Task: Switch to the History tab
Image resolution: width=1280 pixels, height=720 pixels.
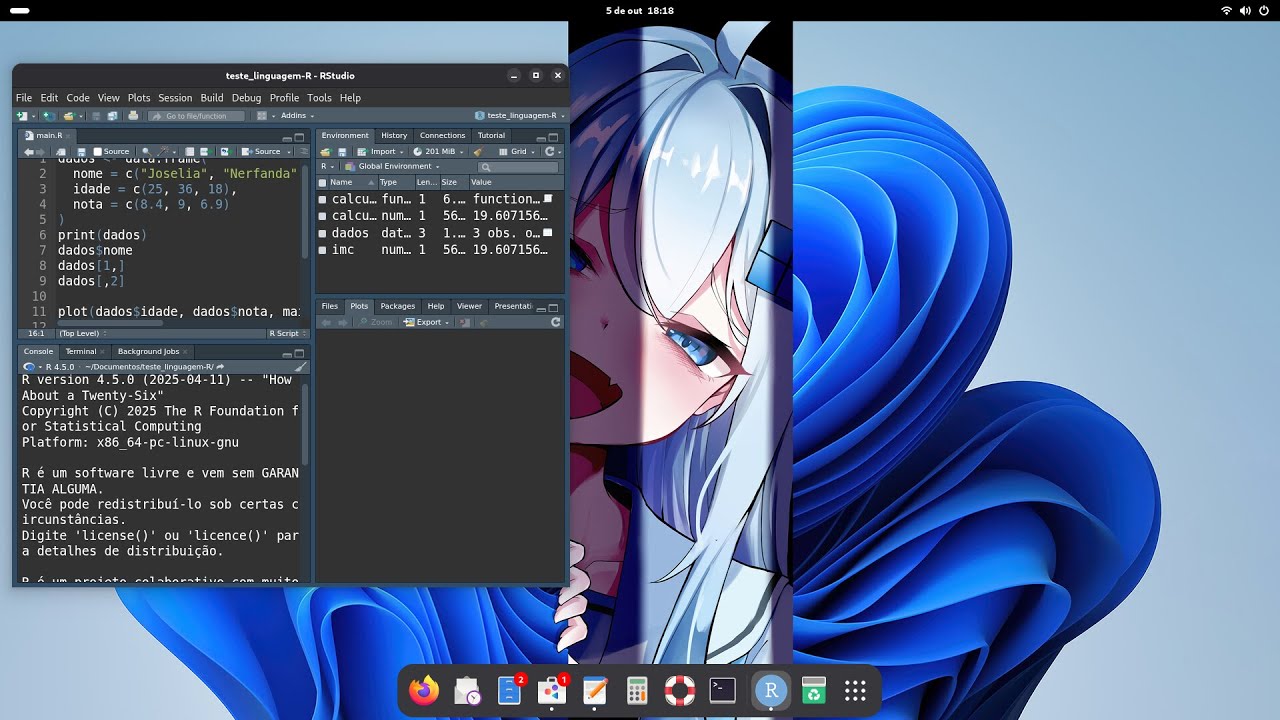Action: click(x=394, y=136)
